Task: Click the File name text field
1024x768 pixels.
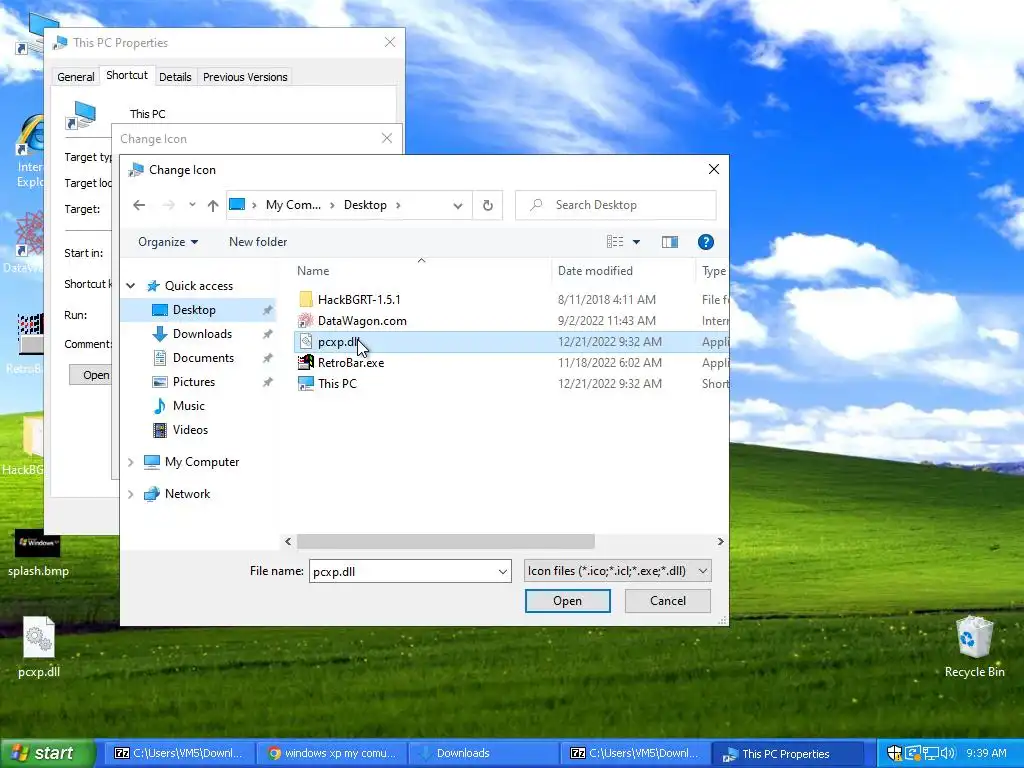Action: (x=403, y=571)
